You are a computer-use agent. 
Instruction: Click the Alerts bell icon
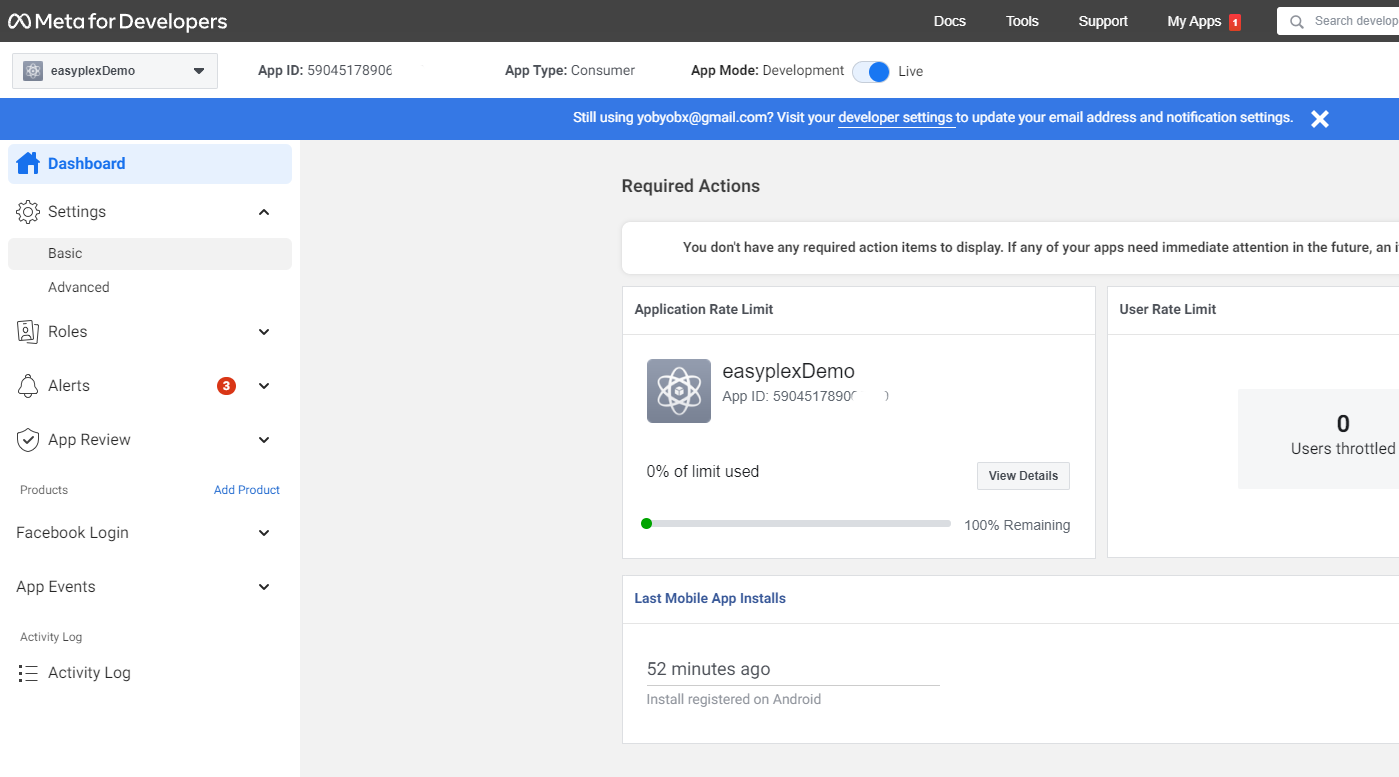click(x=28, y=386)
